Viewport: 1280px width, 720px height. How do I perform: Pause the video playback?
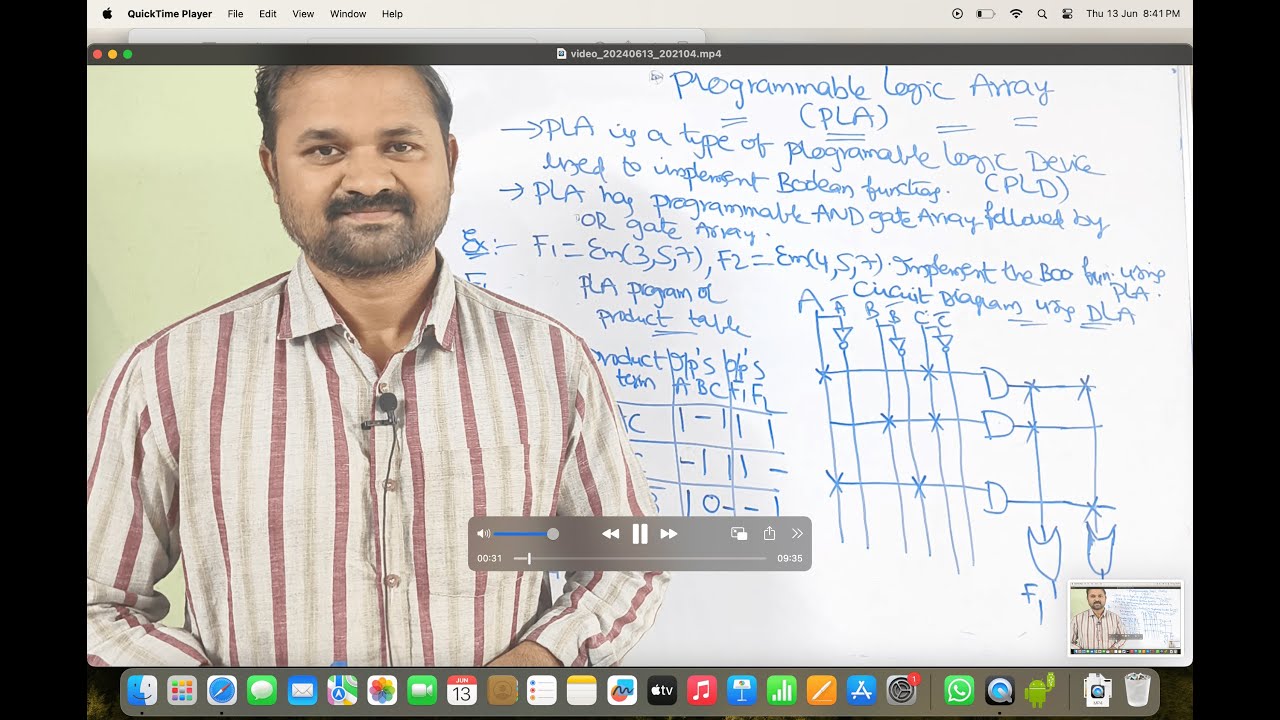tap(640, 534)
